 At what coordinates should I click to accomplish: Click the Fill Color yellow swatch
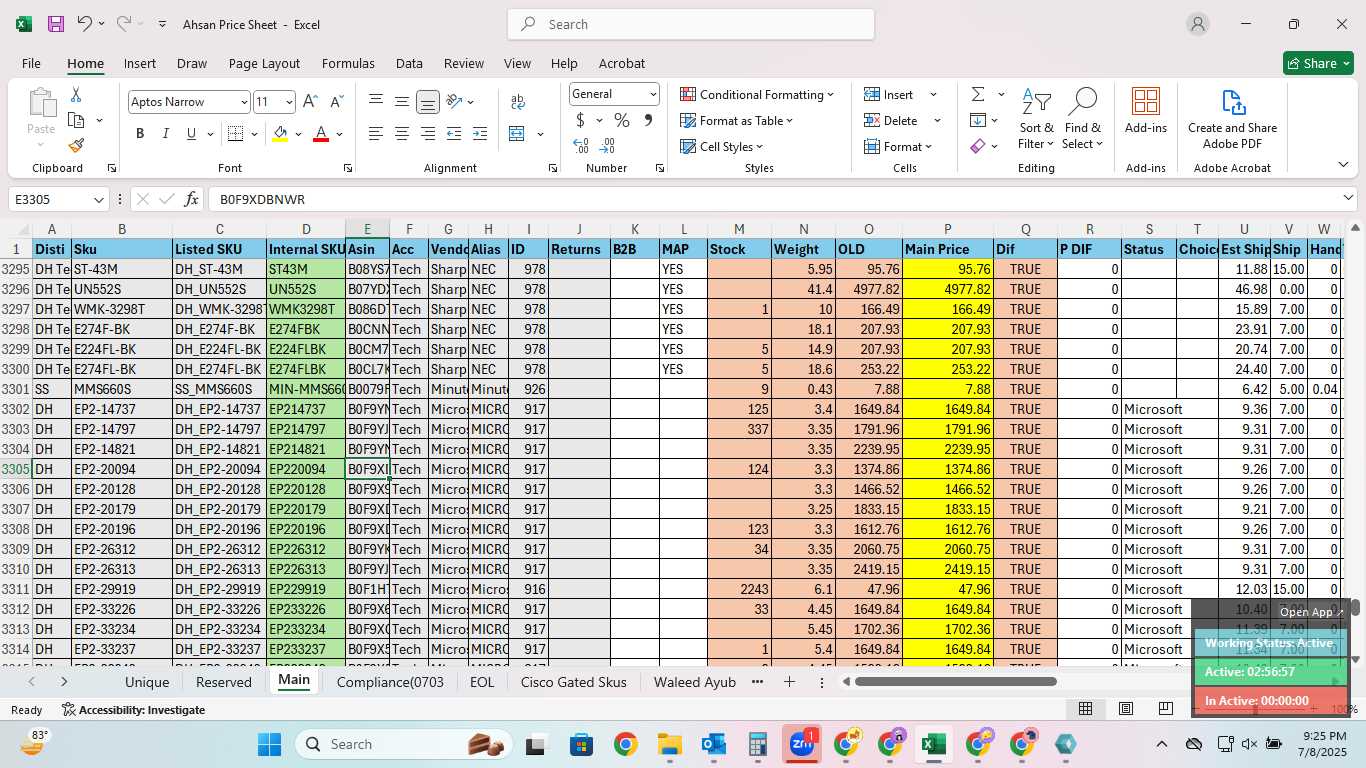tap(280, 134)
